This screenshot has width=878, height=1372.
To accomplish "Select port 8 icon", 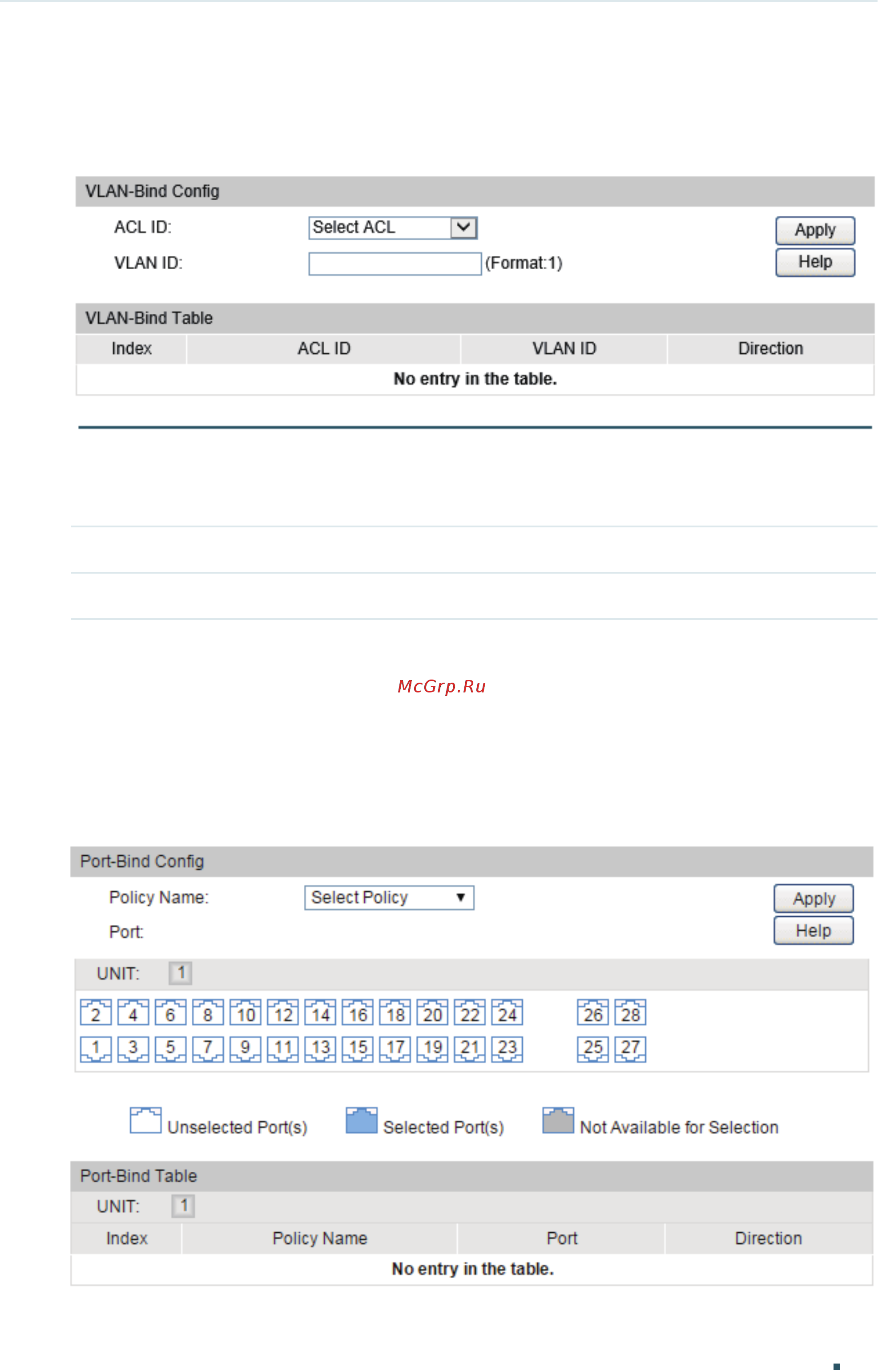I will coord(208,1012).
